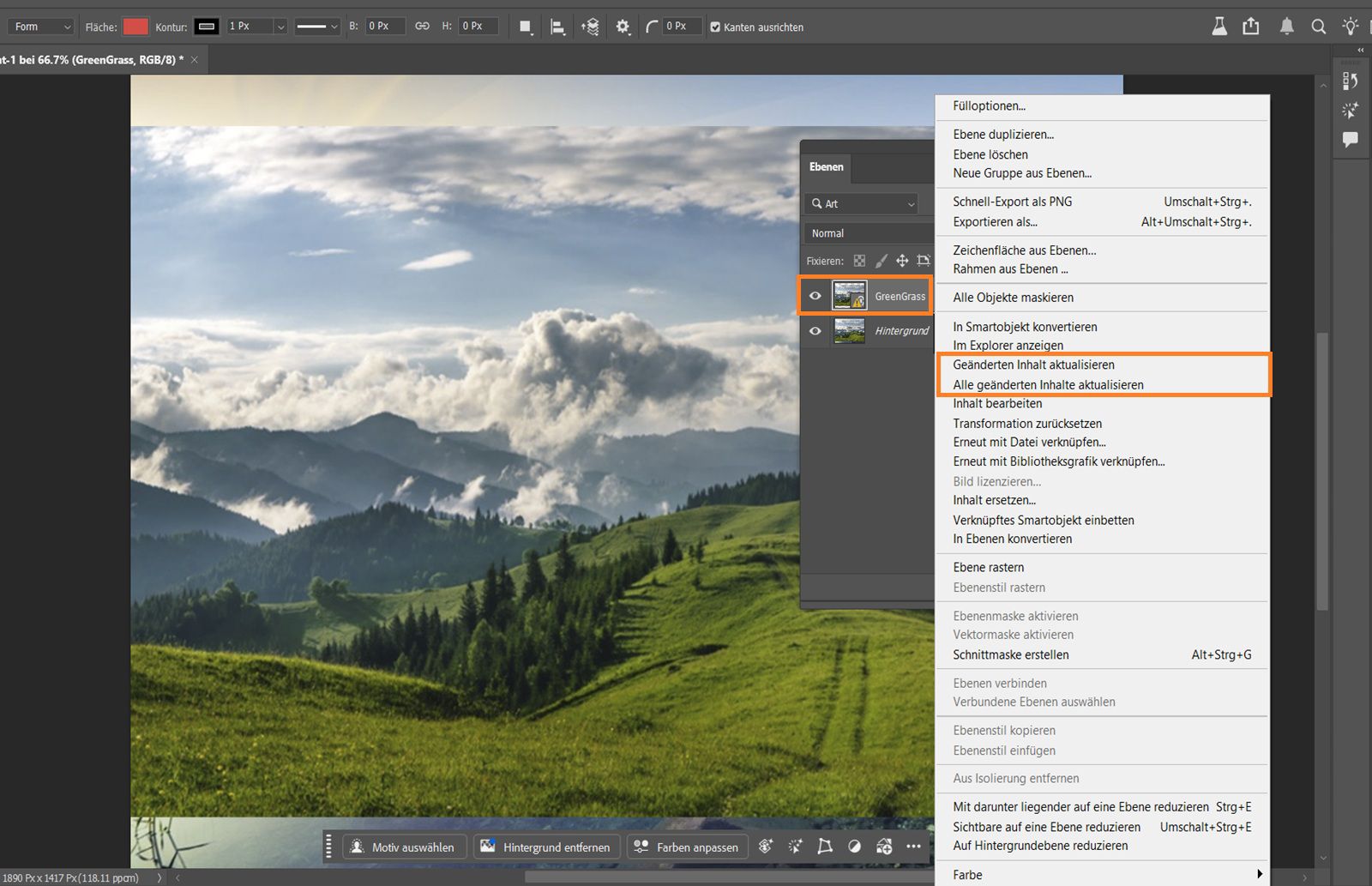This screenshot has height=886, width=1372.
Task: Open the gear settings in options bar
Action: pyautogui.click(x=623, y=27)
